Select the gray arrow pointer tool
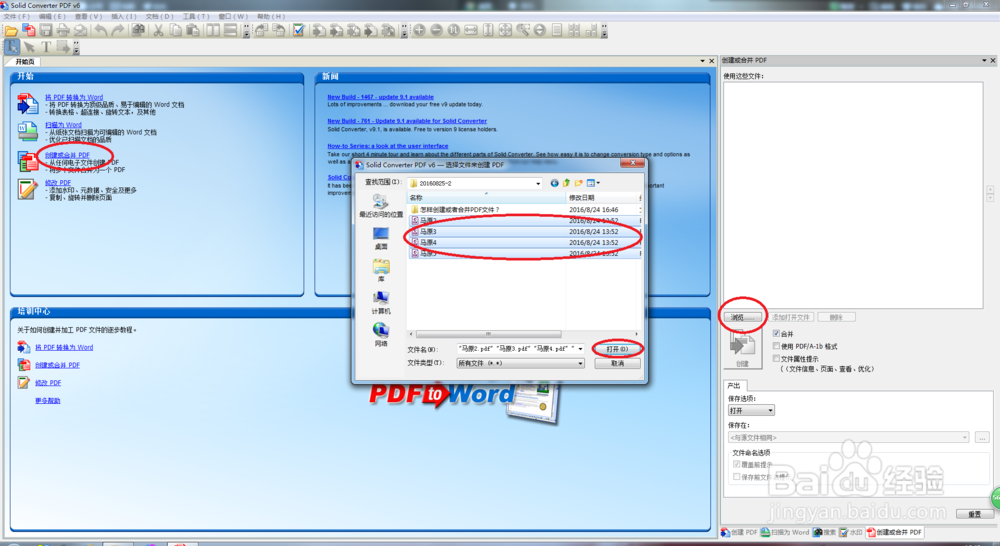The height and width of the screenshot is (546, 1000). click(29, 47)
